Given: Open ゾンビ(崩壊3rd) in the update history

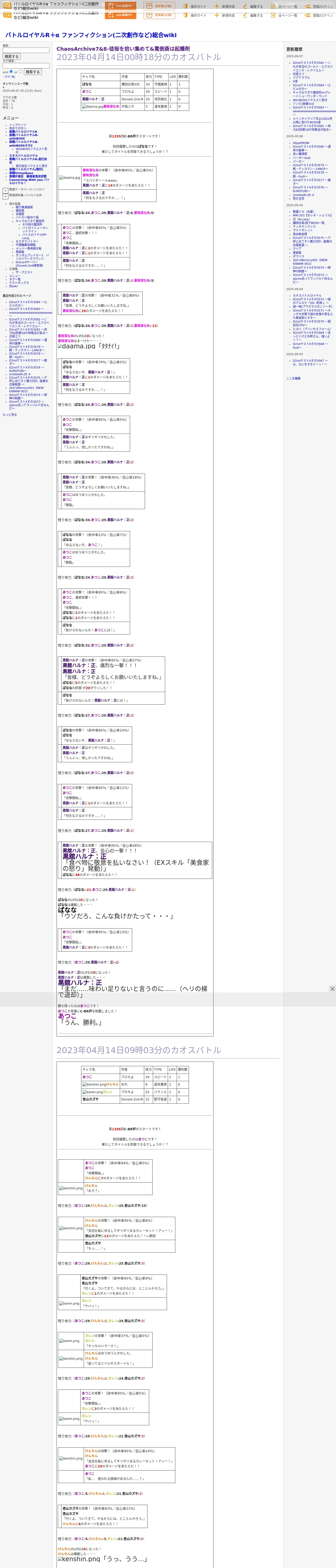Looking at the screenshot, I should tap(304, 103).
